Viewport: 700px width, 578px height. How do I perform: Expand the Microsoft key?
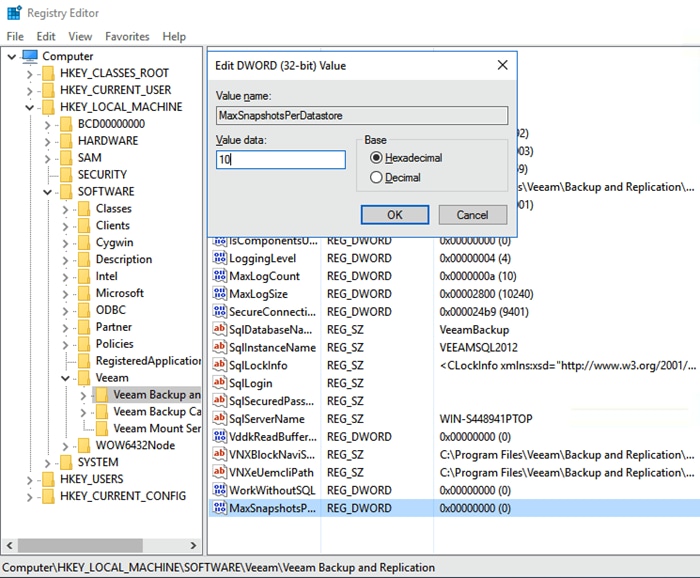[65, 294]
